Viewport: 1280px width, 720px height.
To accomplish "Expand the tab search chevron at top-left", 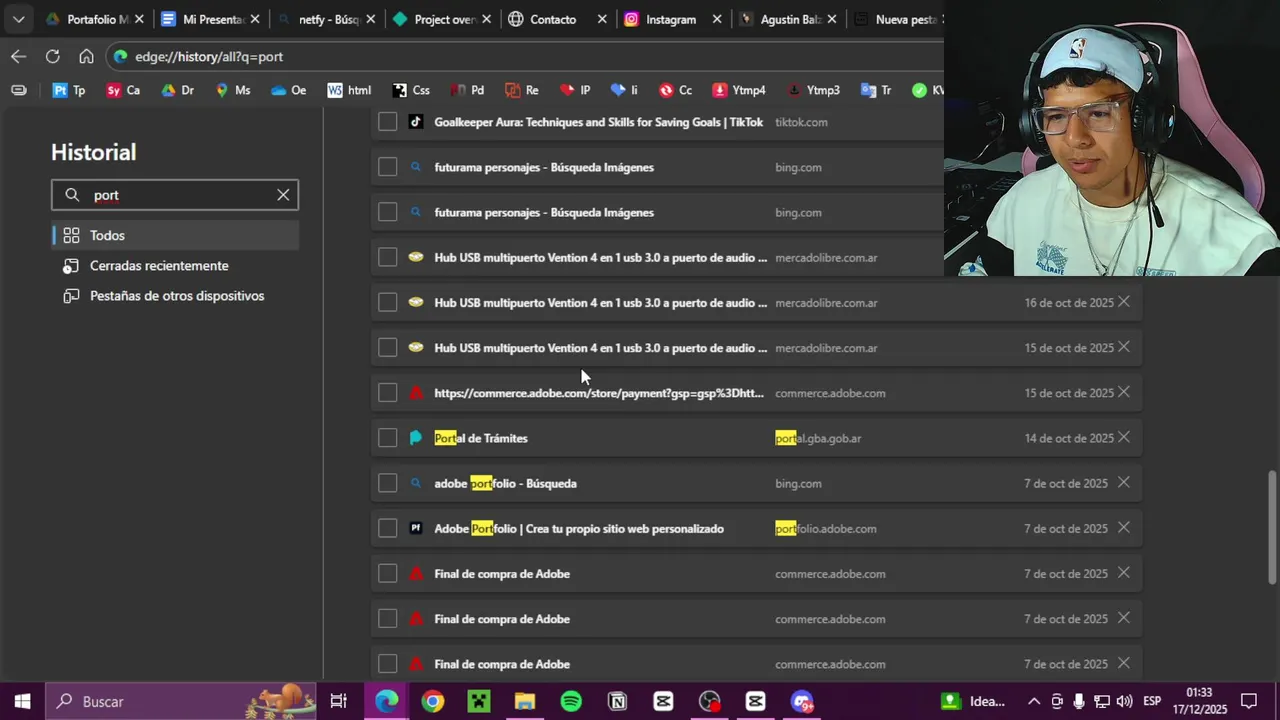I will [x=18, y=19].
